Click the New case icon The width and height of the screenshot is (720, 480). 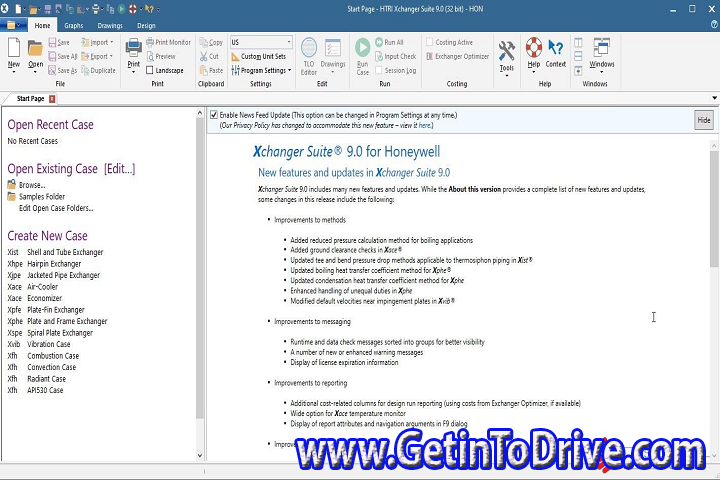tap(14, 49)
